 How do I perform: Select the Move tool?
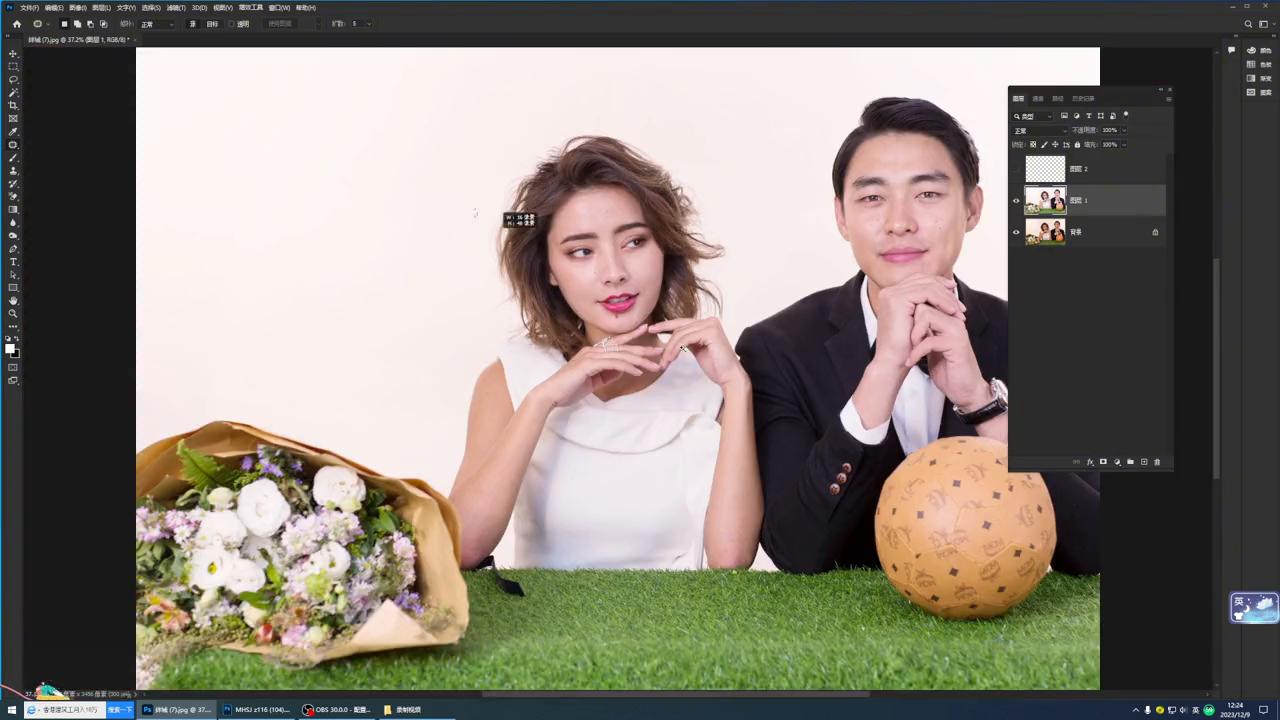click(x=13, y=54)
